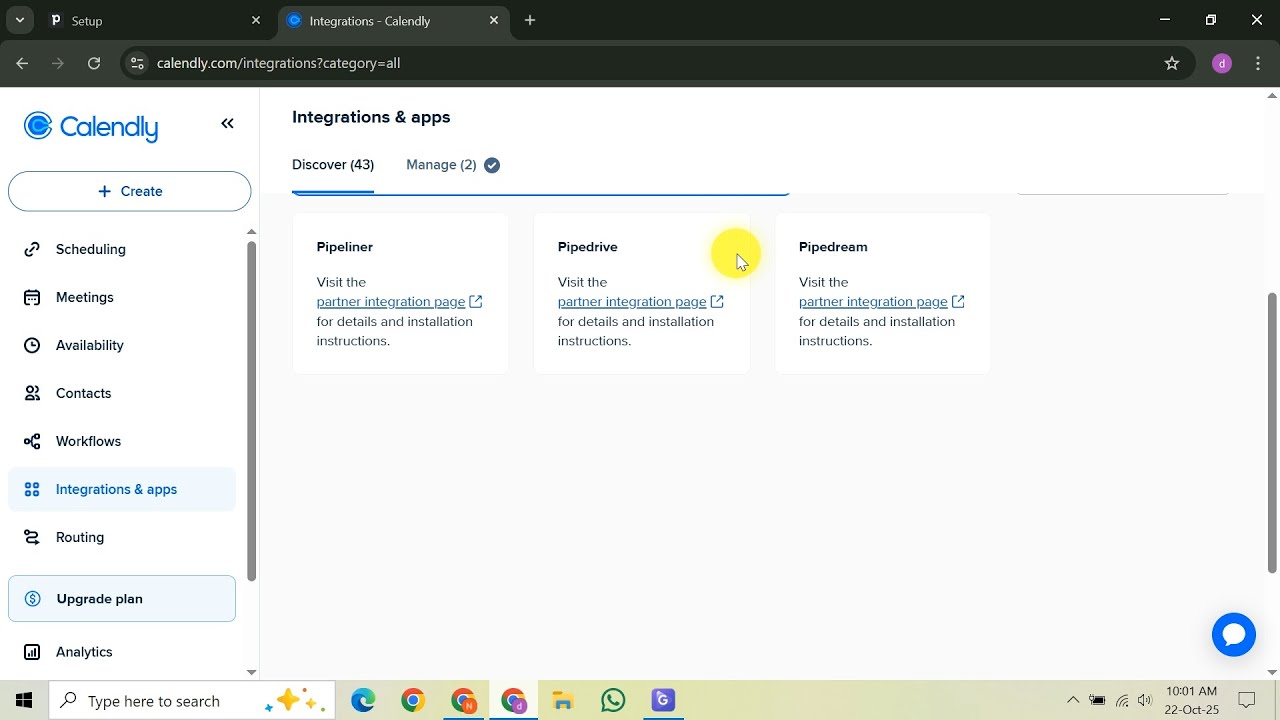
Task: Click the Create button
Action: tap(130, 191)
